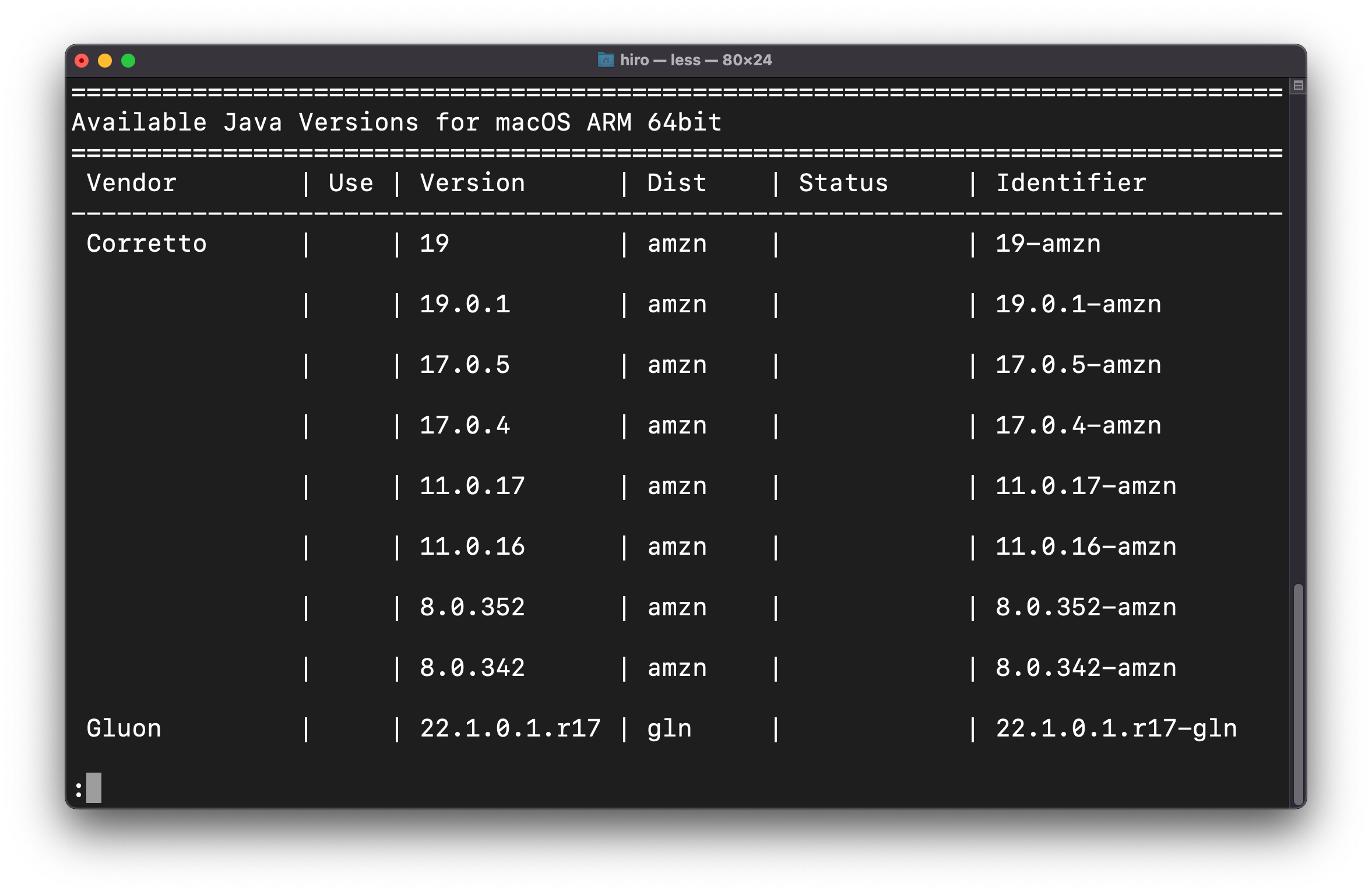Click version '8.0.342' in the Version column
Viewport: 1372px width, 895px height.
pyautogui.click(x=473, y=668)
